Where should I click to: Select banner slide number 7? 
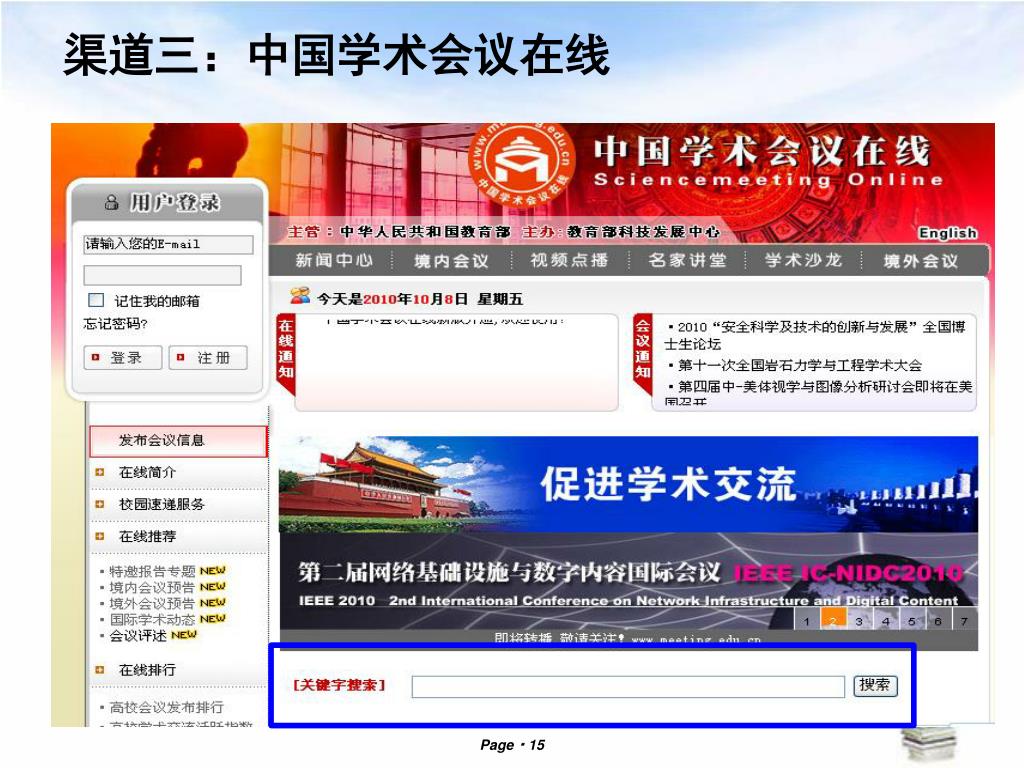click(965, 621)
